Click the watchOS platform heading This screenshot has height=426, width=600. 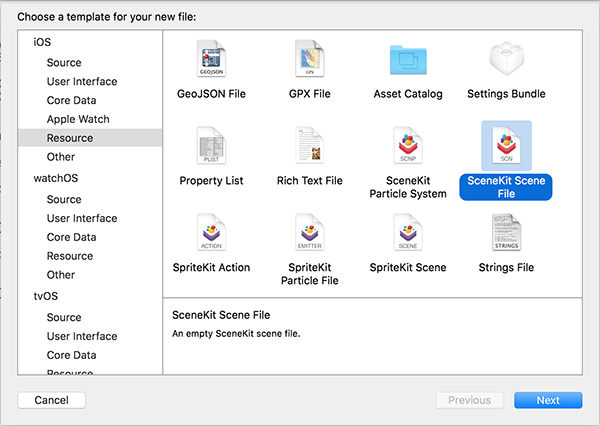(x=56, y=178)
